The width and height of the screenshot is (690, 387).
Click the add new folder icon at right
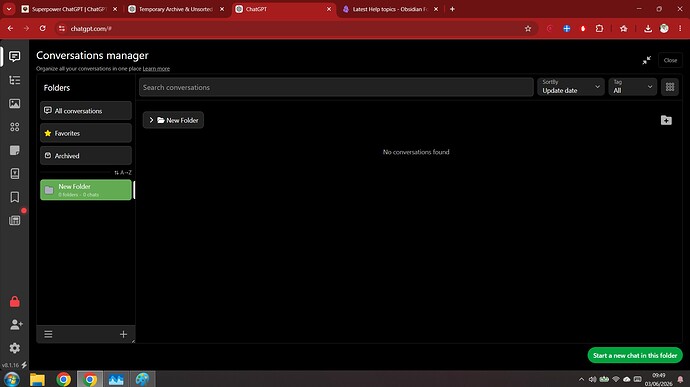point(666,120)
